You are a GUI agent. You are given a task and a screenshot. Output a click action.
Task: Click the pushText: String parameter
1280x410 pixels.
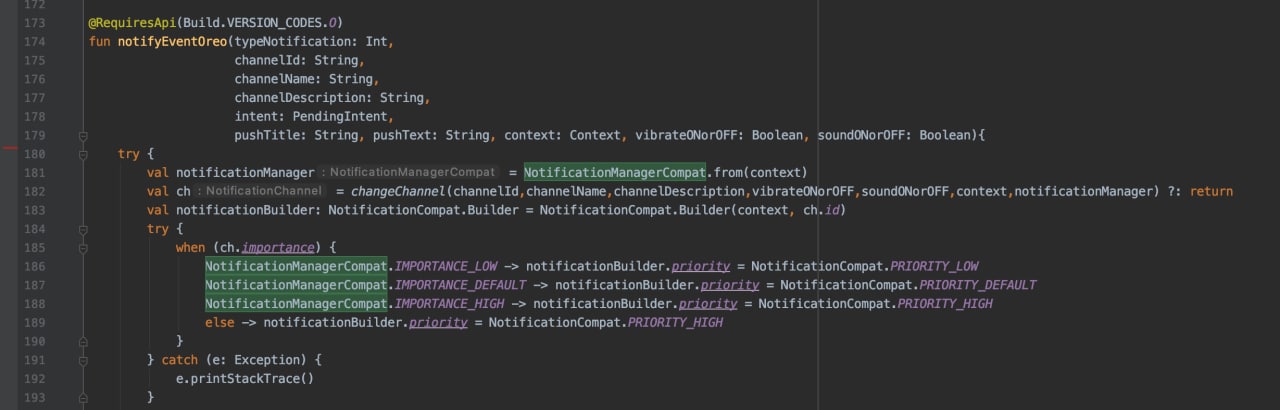[x=431, y=135]
